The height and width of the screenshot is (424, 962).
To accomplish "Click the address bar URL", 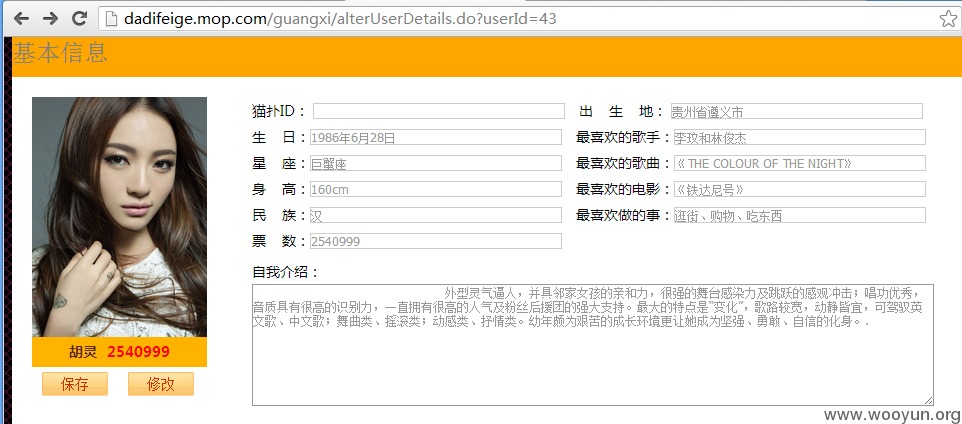I will coord(340,19).
